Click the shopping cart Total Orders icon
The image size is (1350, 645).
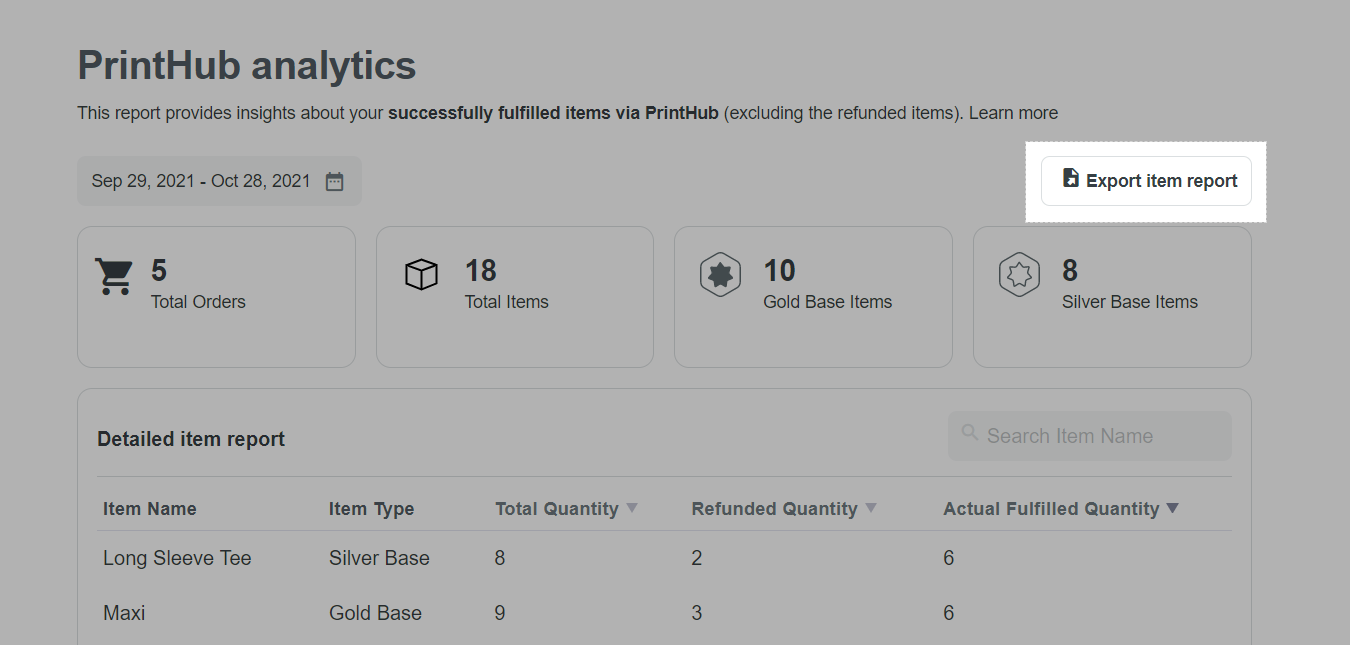tap(114, 277)
